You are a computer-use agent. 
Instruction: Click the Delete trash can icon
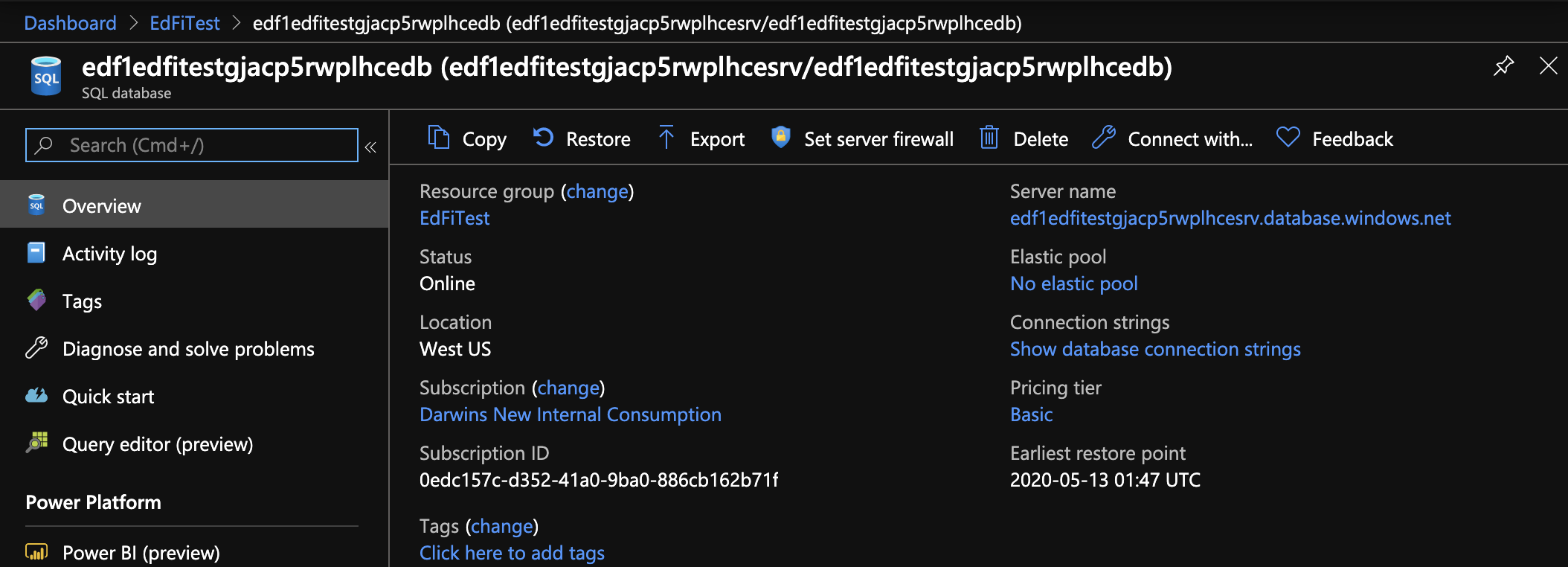[989, 138]
